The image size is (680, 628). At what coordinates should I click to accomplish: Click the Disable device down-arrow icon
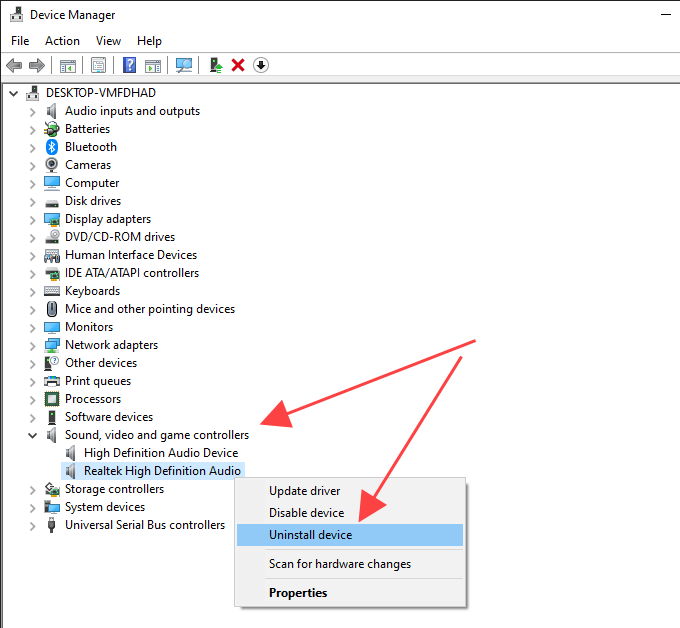pos(261,65)
